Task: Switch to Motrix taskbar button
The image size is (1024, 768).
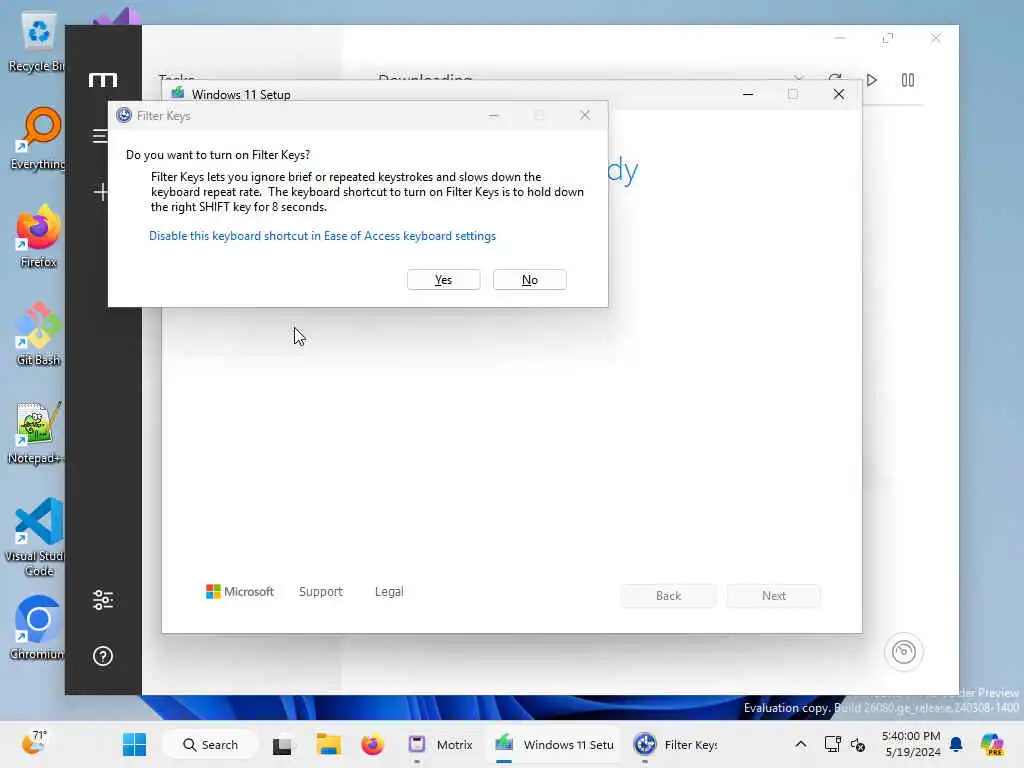Action: [x=440, y=744]
